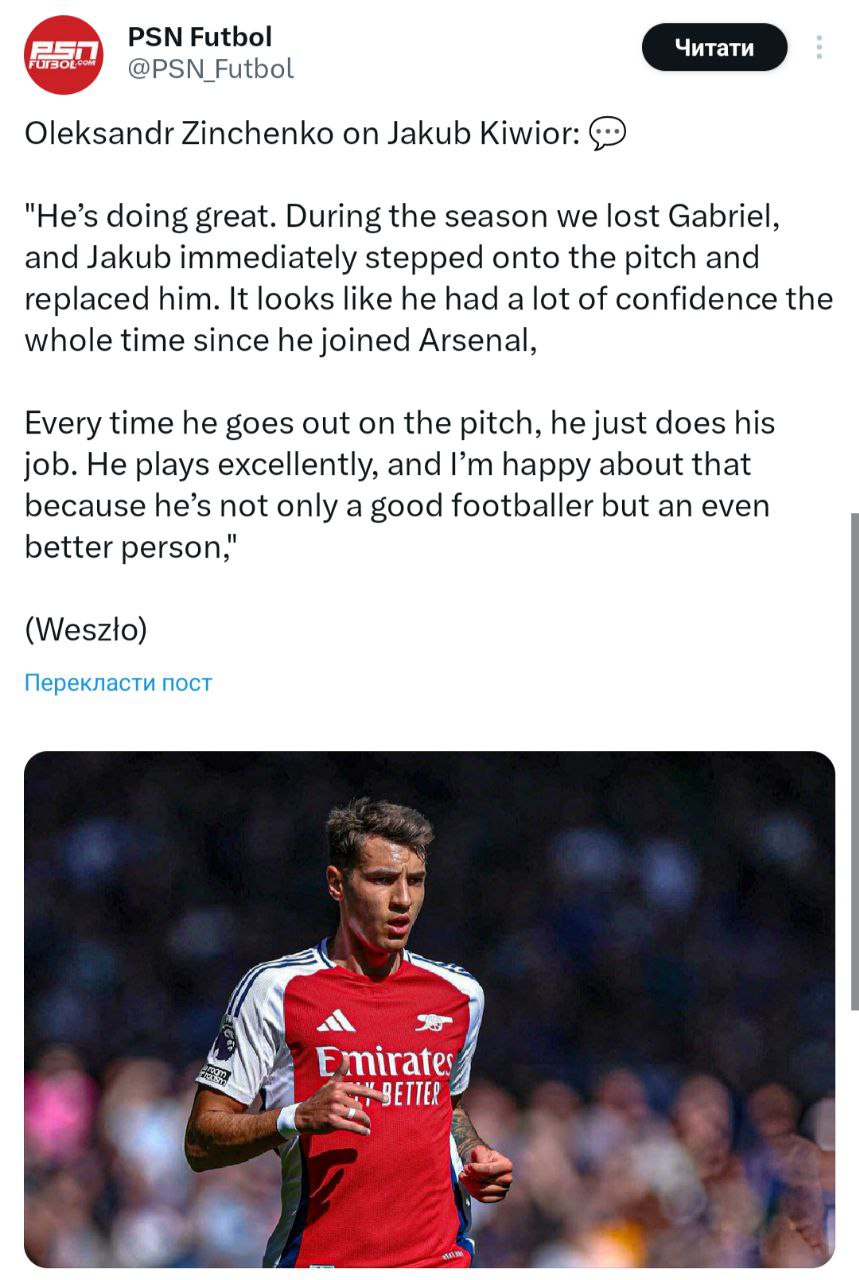Click the (Weszło) source text
This screenshot has width=859, height=1280.
point(86,629)
